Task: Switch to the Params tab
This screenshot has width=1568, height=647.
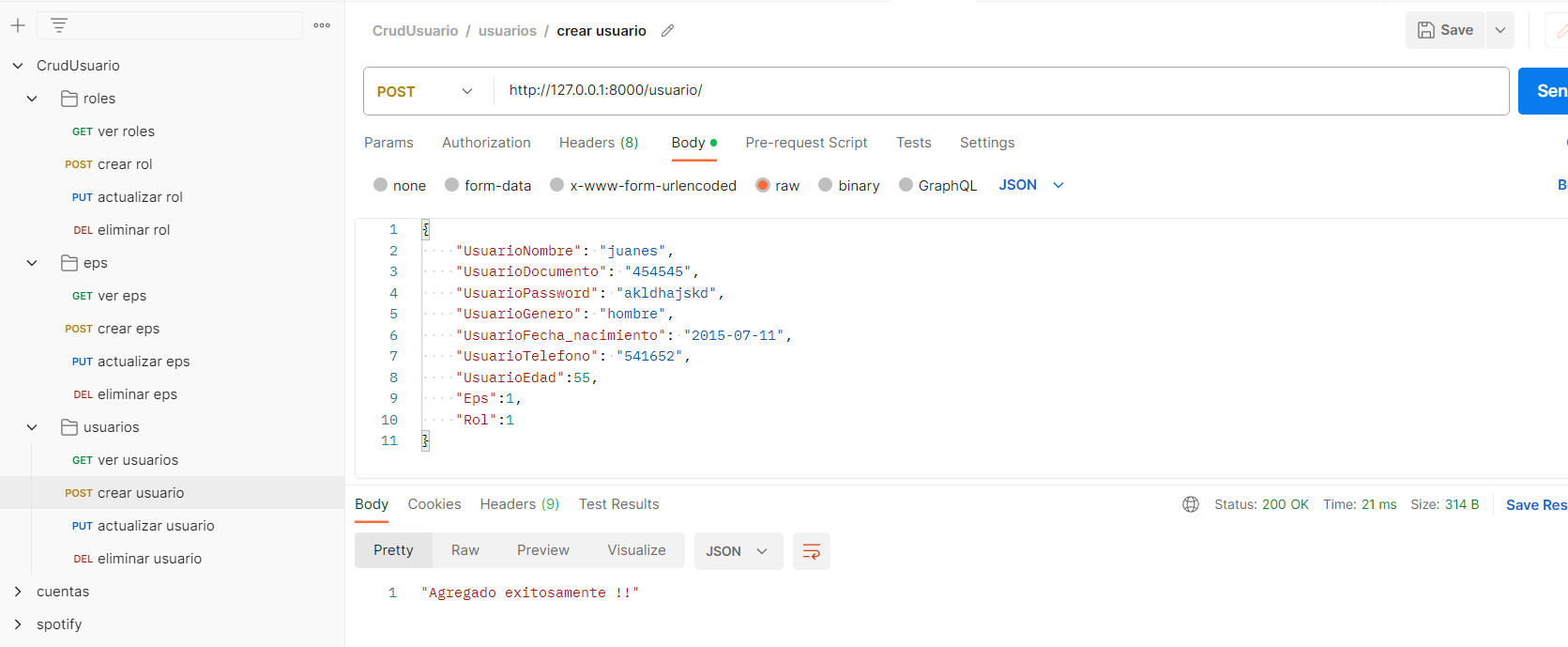Action: pos(388,143)
